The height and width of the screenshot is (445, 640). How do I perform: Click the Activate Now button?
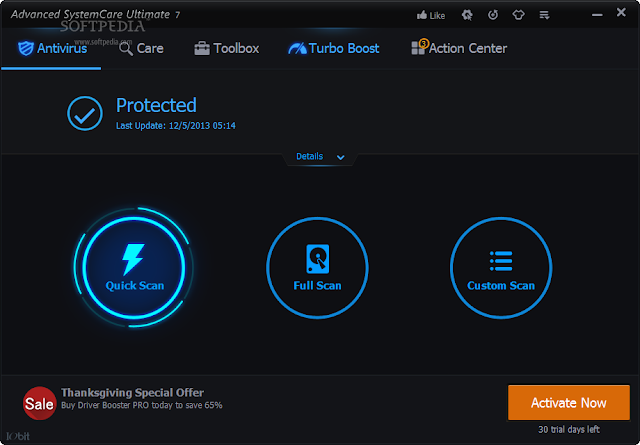(569, 403)
